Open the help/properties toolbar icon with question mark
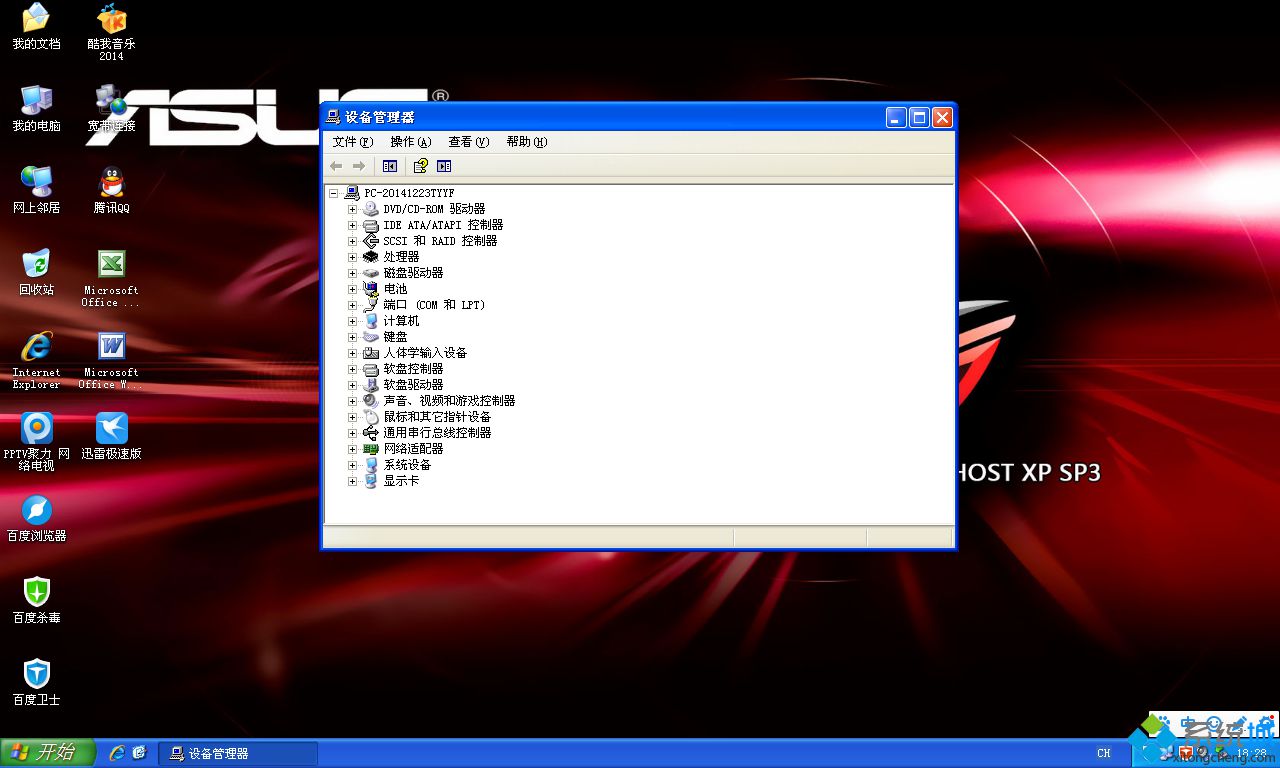Image resolution: width=1280 pixels, height=768 pixels. pyautogui.click(x=420, y=166)
